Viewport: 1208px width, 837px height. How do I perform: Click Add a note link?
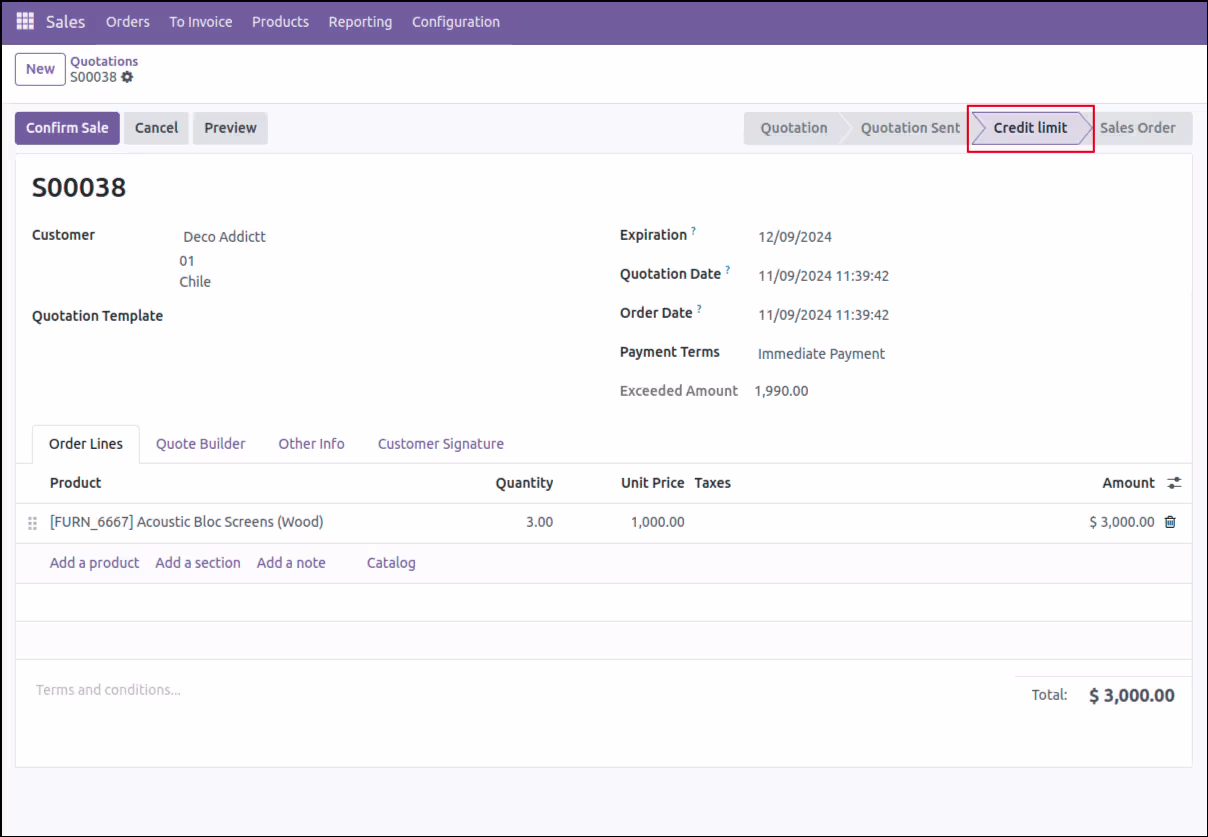coord(291,563)
